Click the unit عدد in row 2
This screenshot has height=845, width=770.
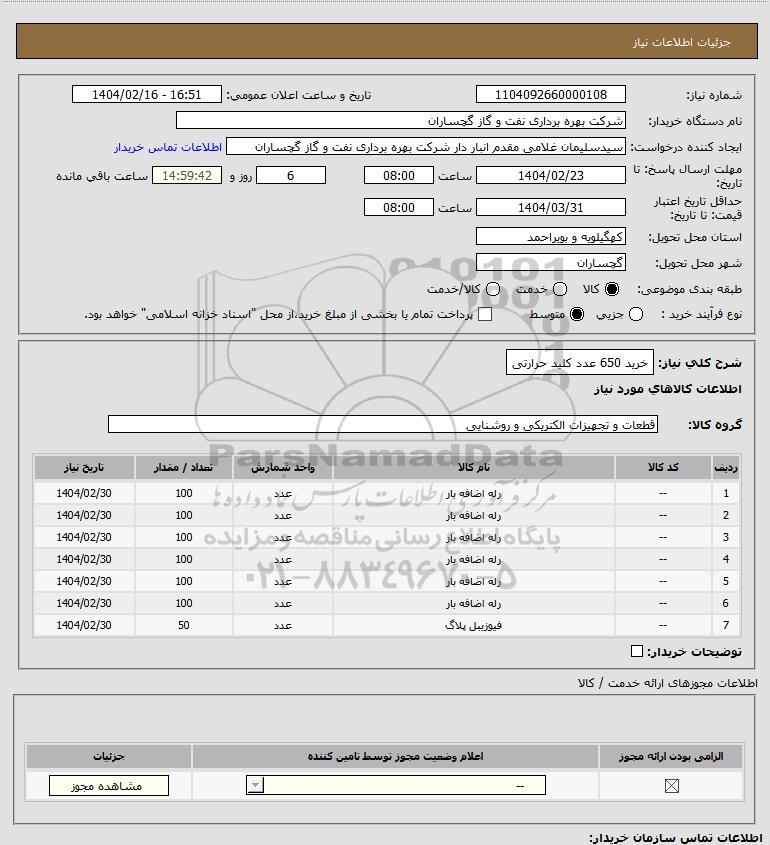coord(283,516)
